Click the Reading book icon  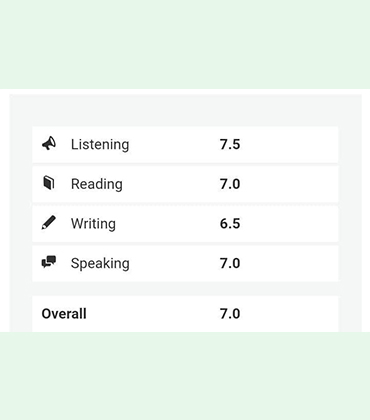[49, 183]
